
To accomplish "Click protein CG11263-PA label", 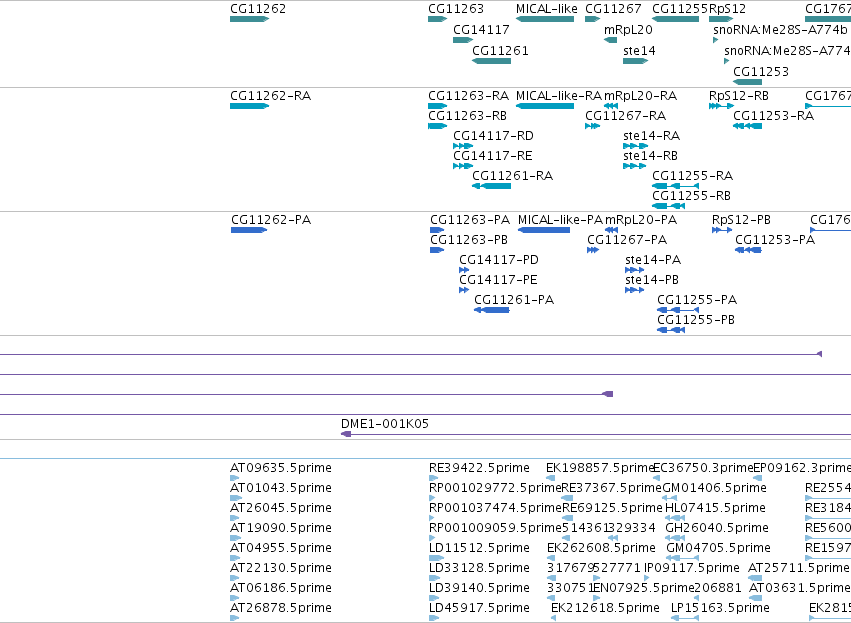I will click(470, 220).
